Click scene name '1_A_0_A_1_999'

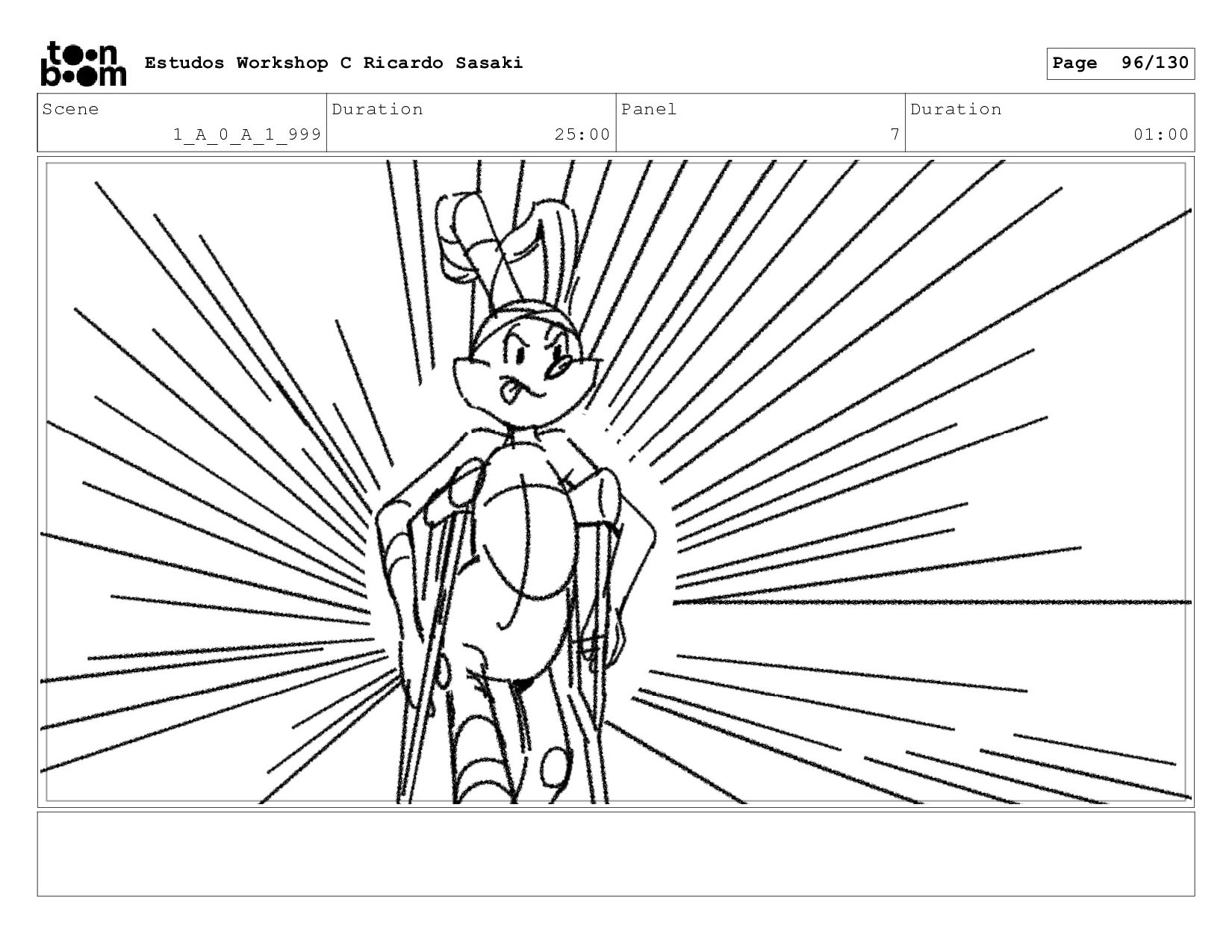[247, 134]
